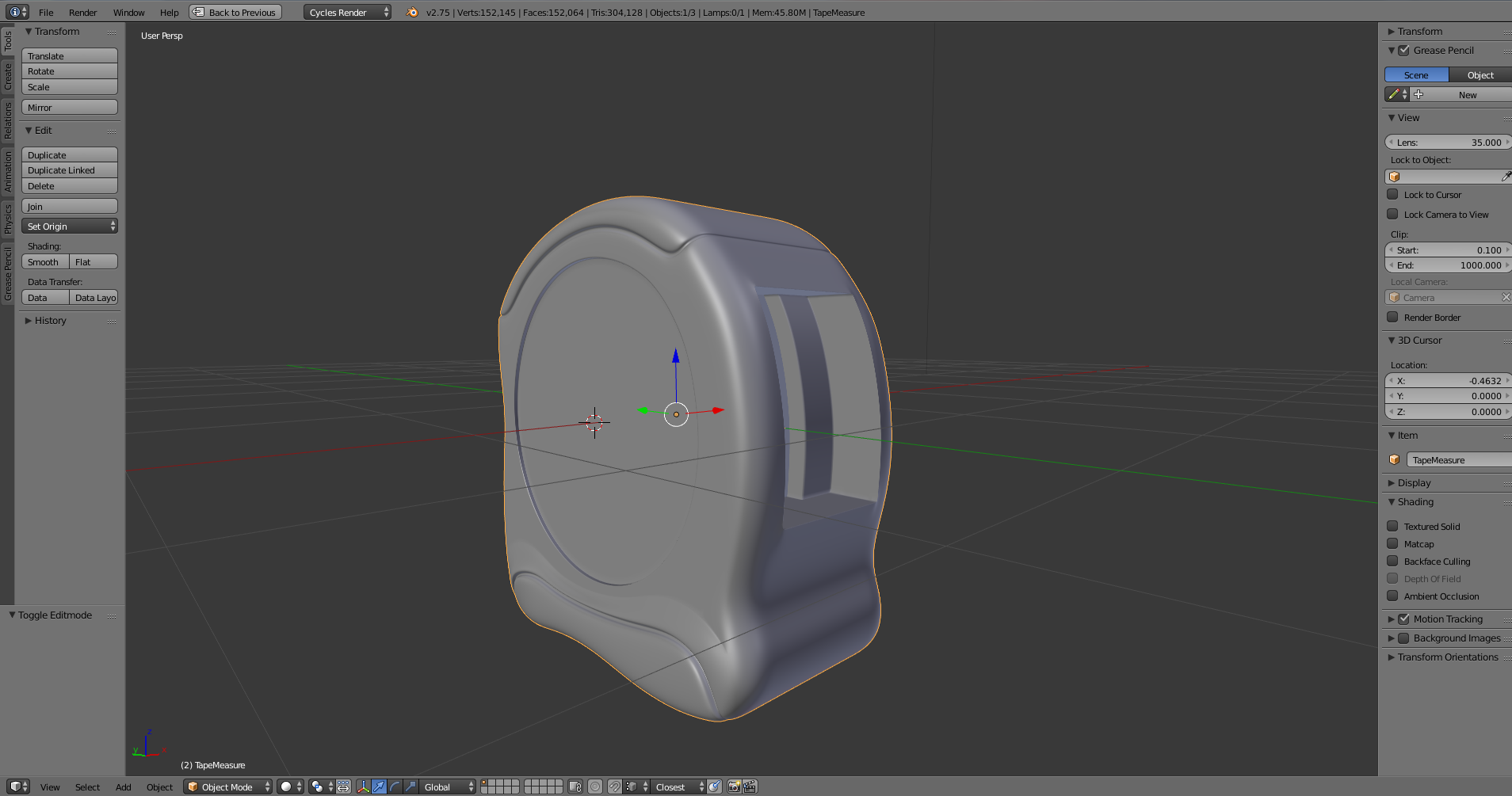
Task: Click the TapeMeasure object cube icon
Action: pos(1395,459)
